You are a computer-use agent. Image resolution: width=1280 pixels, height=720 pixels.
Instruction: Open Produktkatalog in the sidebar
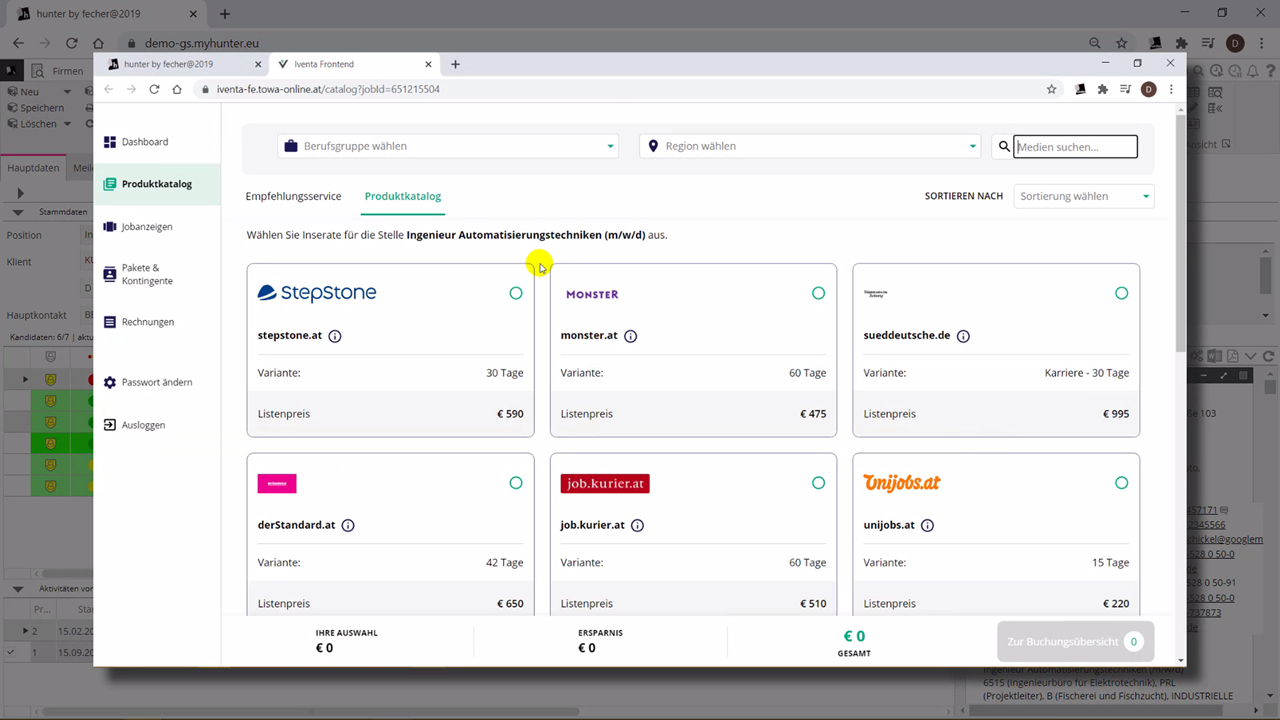(x=157, y=184)
